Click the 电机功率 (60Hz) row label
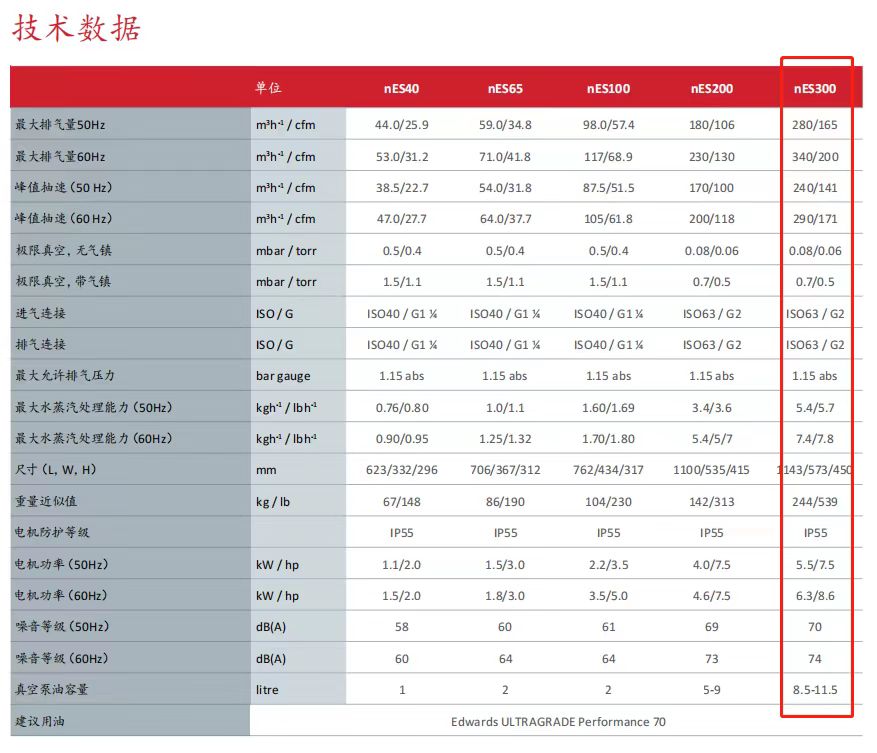The image size is (877, 753). point(62,595)
